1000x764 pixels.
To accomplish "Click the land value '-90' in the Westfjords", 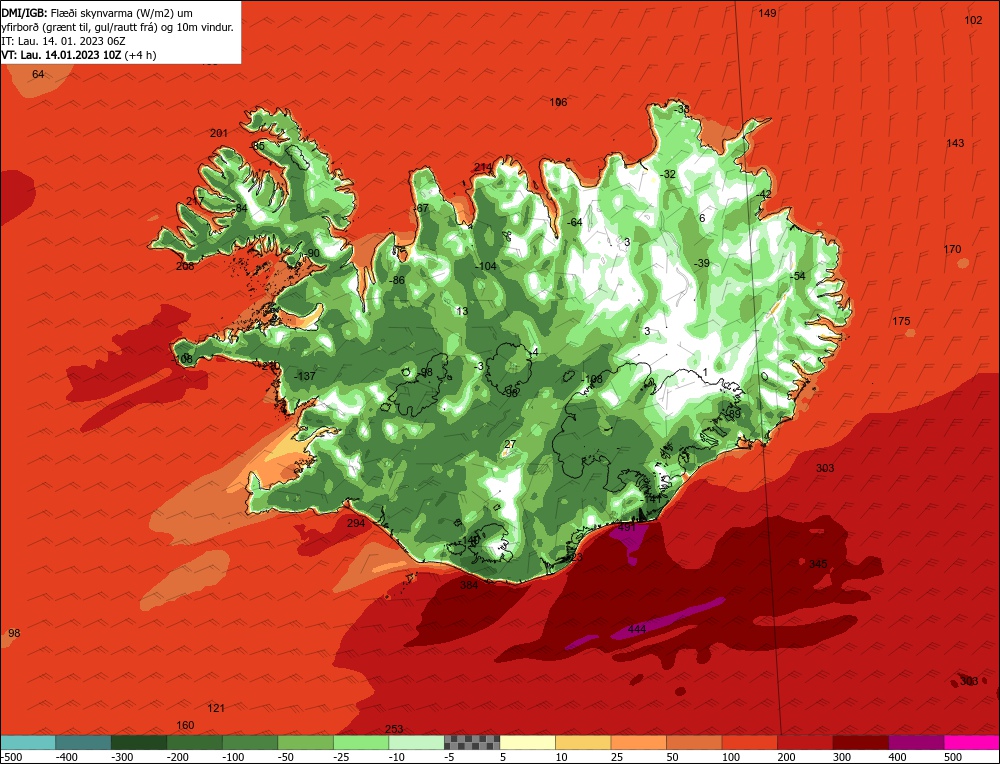I will [311, 253].
